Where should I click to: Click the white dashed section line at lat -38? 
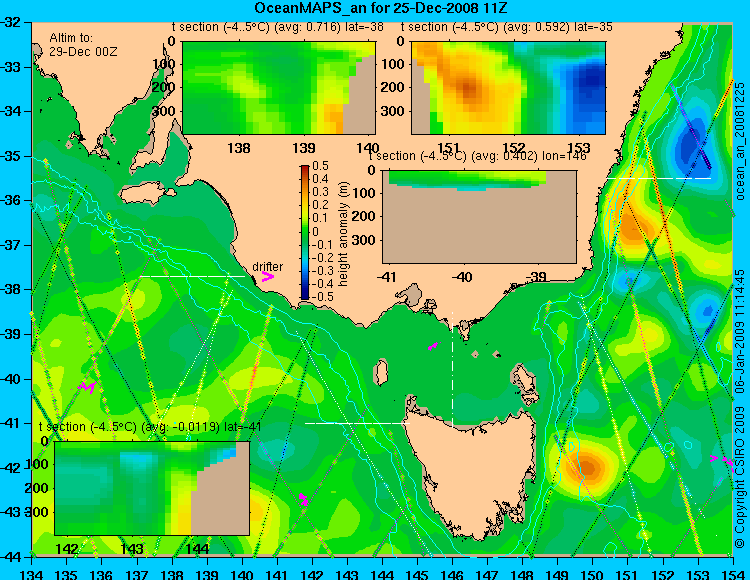(191, 276)
